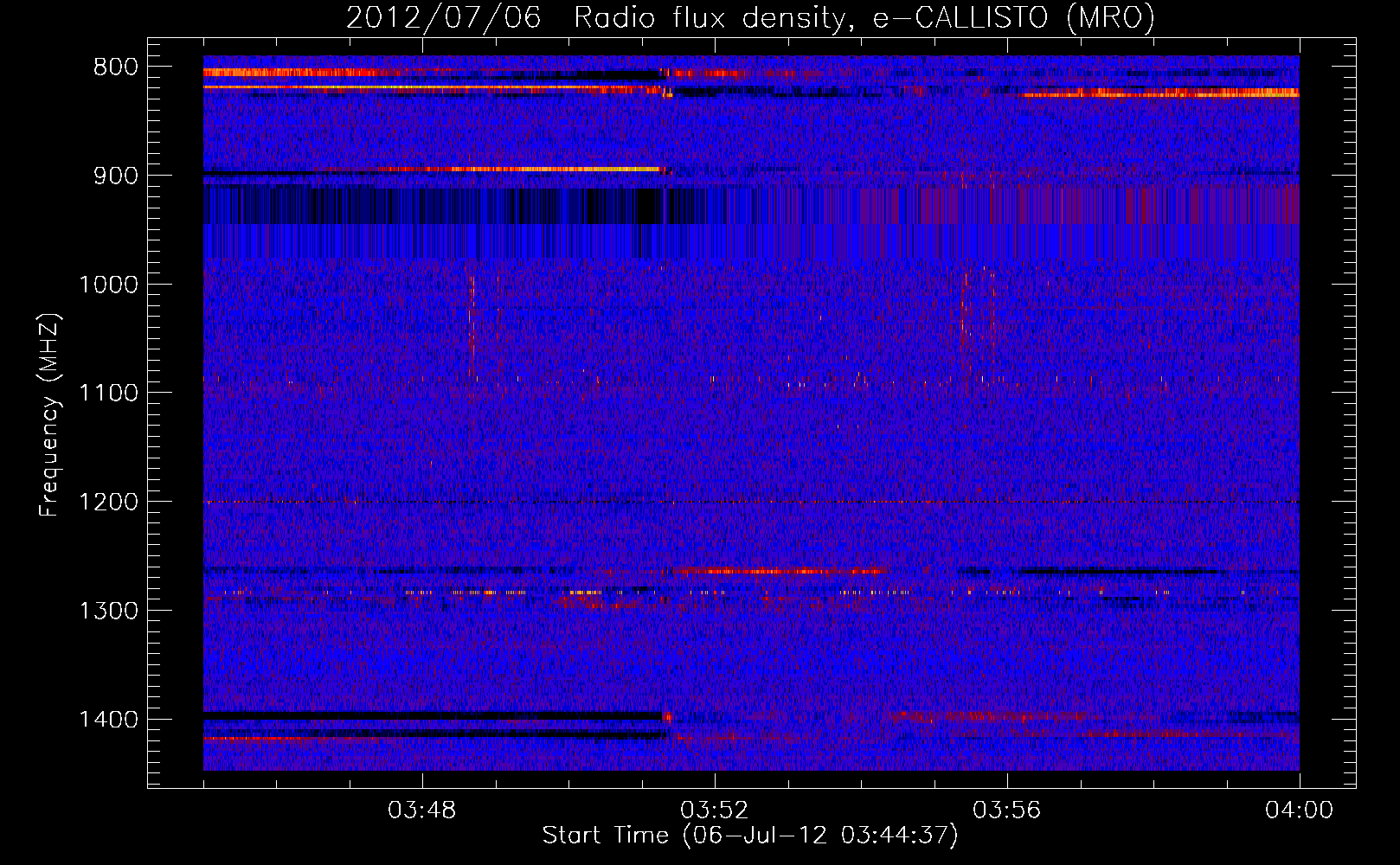Click the plot title "2012/07/06 Radio flux density, e-CALLISTO (MRO)"
The height and width of the screenshot is (865, 1400).
pyautogui.click(x=750, y=17)
